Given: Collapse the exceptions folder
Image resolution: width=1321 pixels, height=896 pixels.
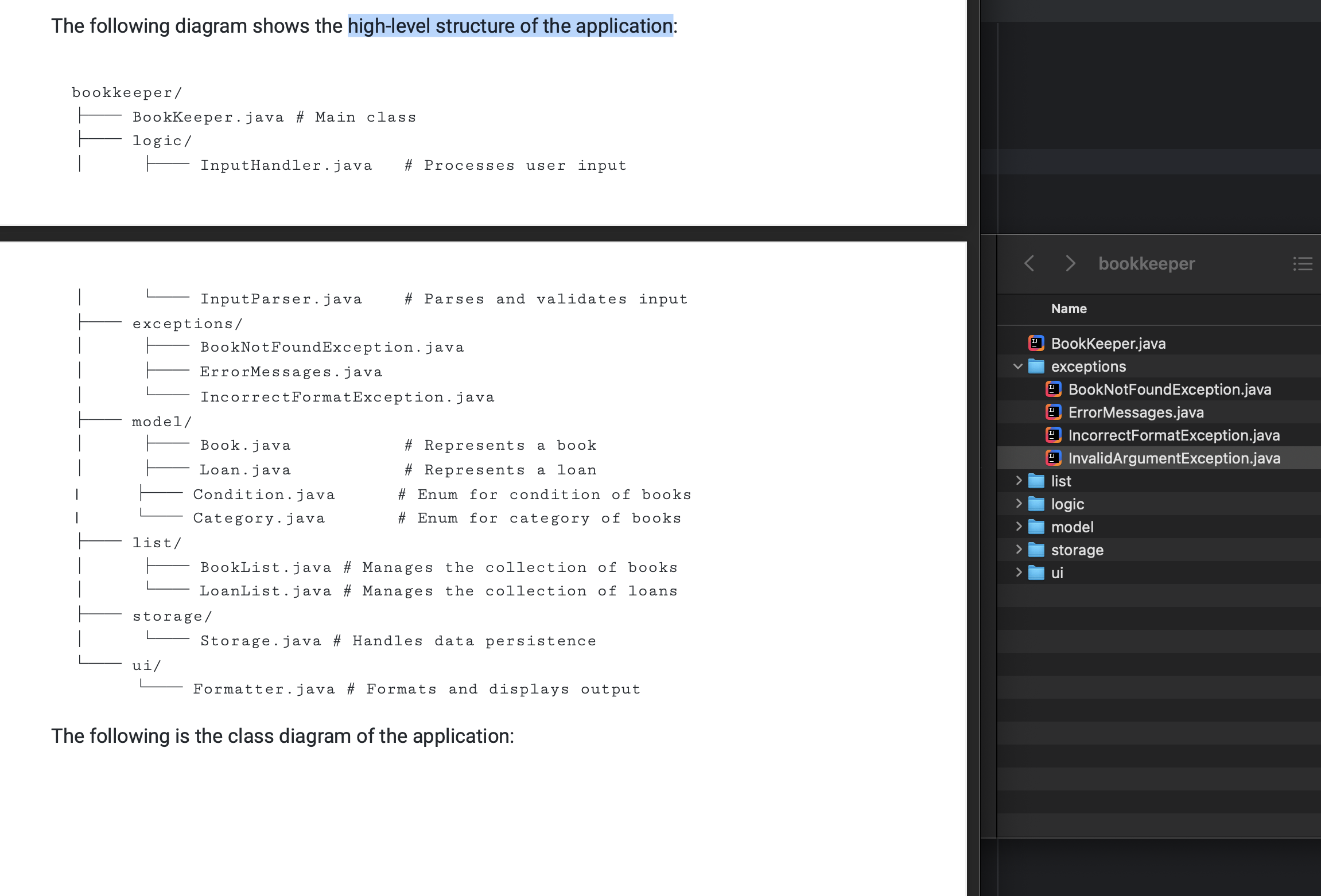Looking at the screenshot, I should (1018, 367).
